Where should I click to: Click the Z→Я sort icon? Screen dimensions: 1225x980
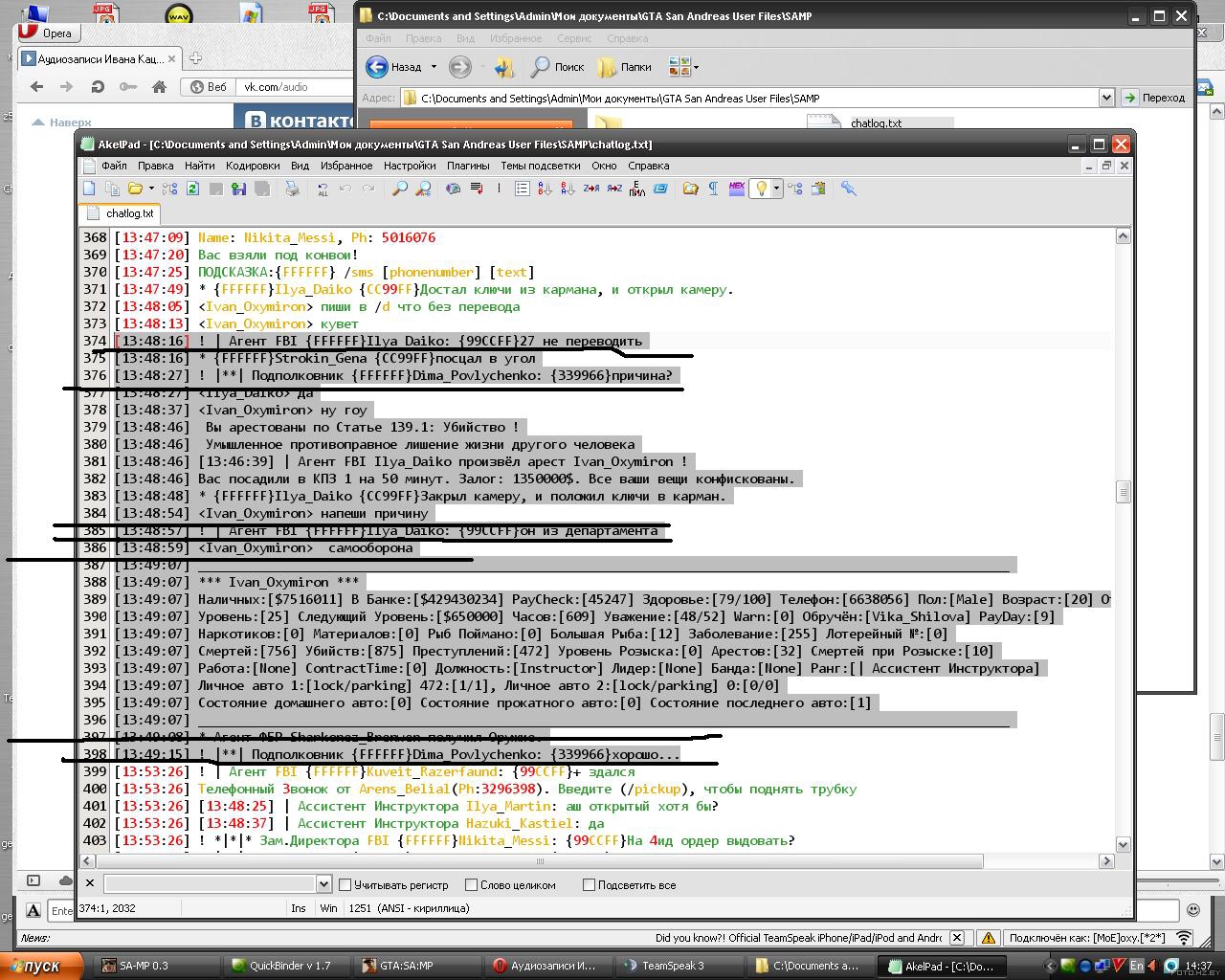coord(591,189)
